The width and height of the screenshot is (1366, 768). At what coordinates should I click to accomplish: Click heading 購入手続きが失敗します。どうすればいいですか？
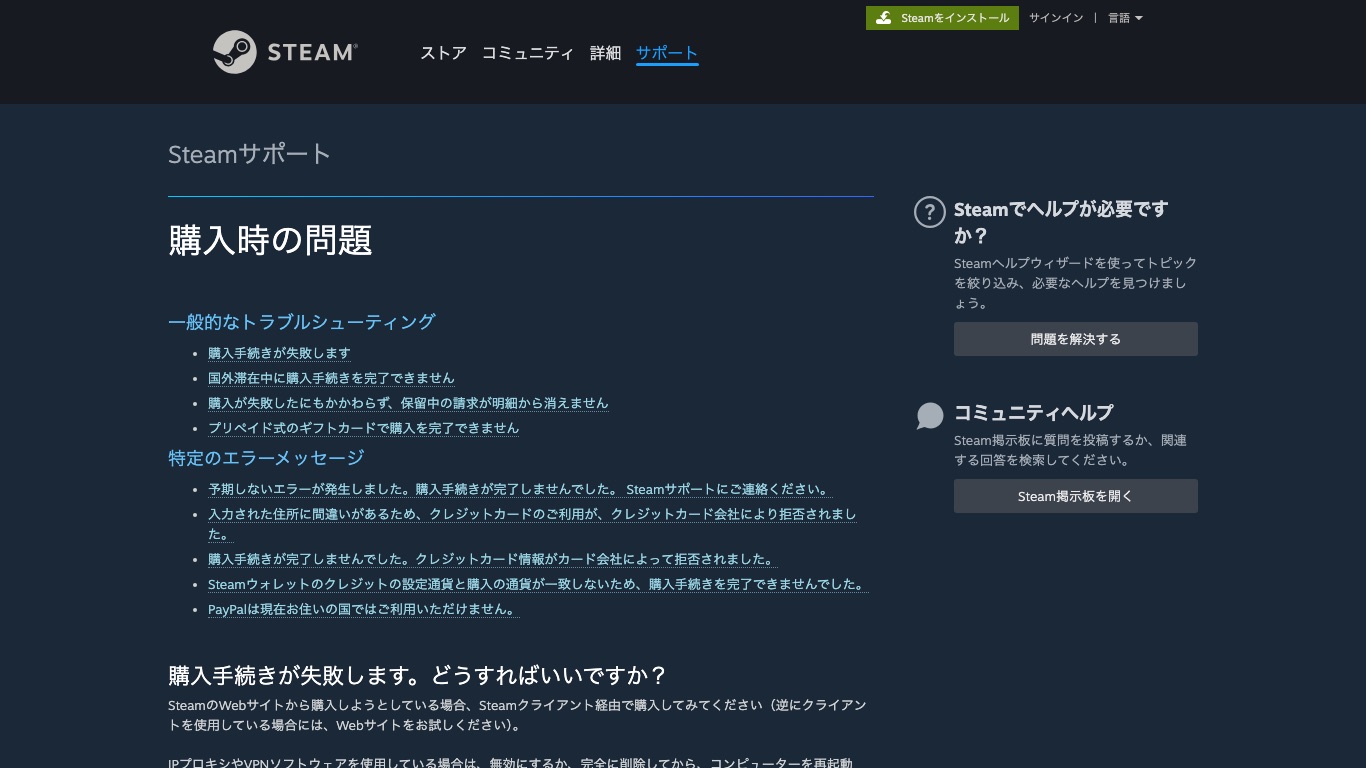[418, 675]
